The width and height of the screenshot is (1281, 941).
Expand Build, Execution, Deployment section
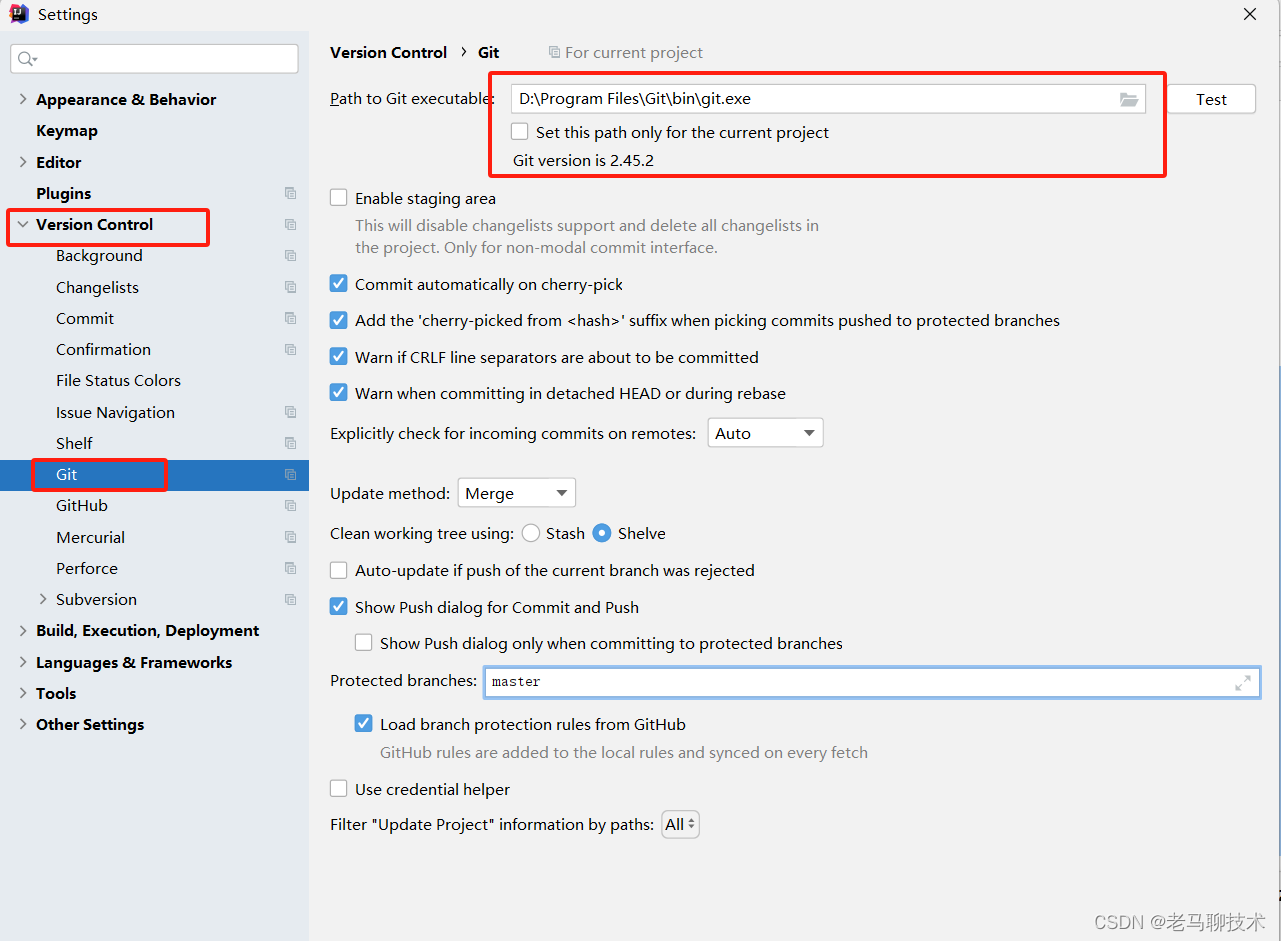[23, 630]
